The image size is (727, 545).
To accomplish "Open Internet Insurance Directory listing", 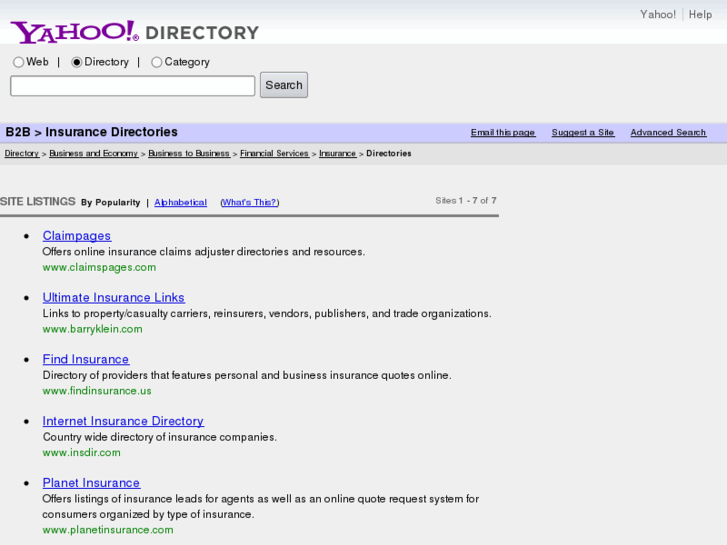I will (x=123, y=421).
